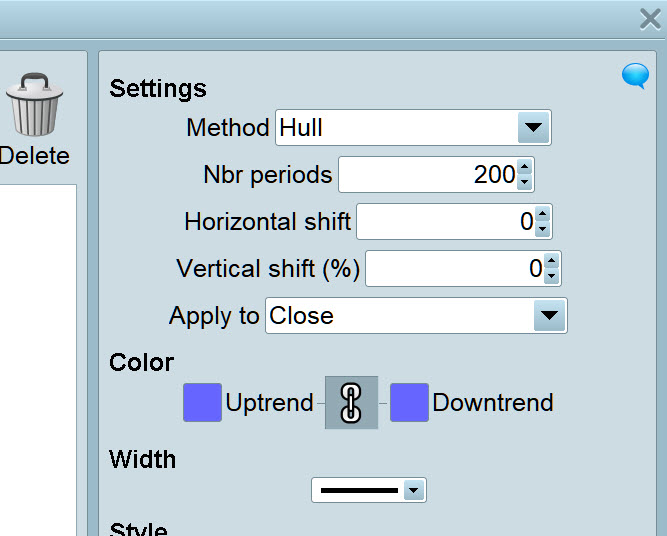The height and width of the screenshot is (536, 667).
Task: Decrease Horizontal shift with down arrow
Action: (542, 229)
